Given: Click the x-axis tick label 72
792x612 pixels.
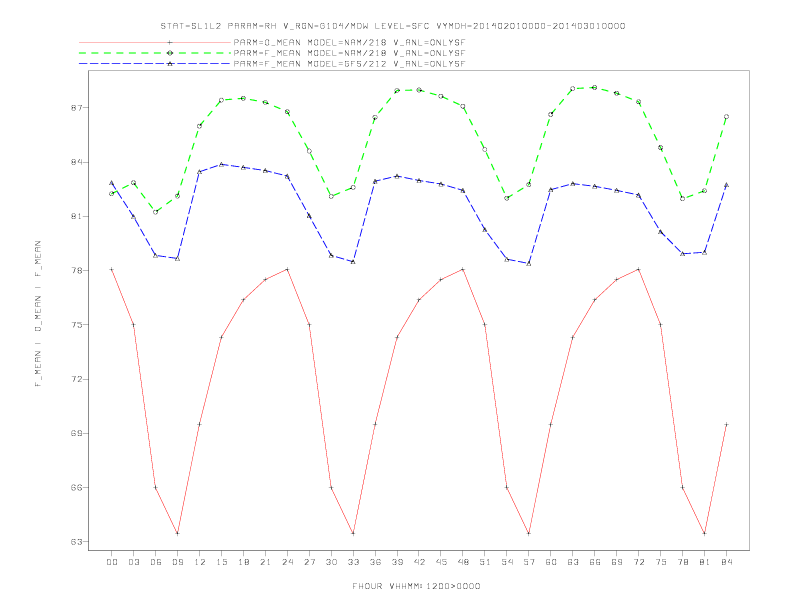Looking at the screenshot, I should point(638,562).
